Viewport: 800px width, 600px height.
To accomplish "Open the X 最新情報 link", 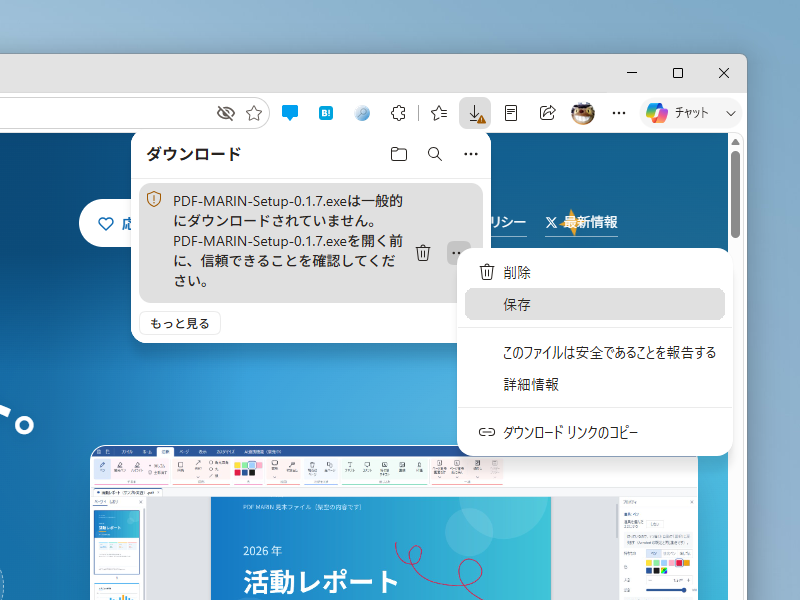I will point(582,222).
